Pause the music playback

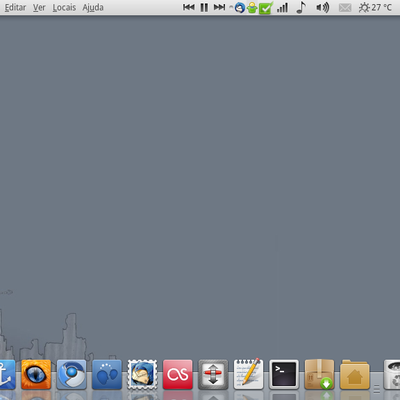pos(204,7)
